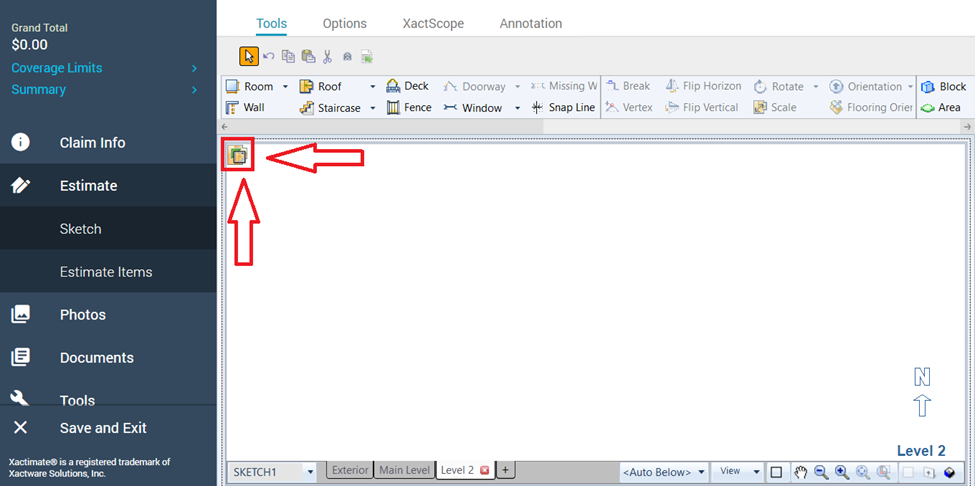The width and height of the screenshot is (975, 486).
Task: Add a new level with plus tab
Action: coord(505,470)
